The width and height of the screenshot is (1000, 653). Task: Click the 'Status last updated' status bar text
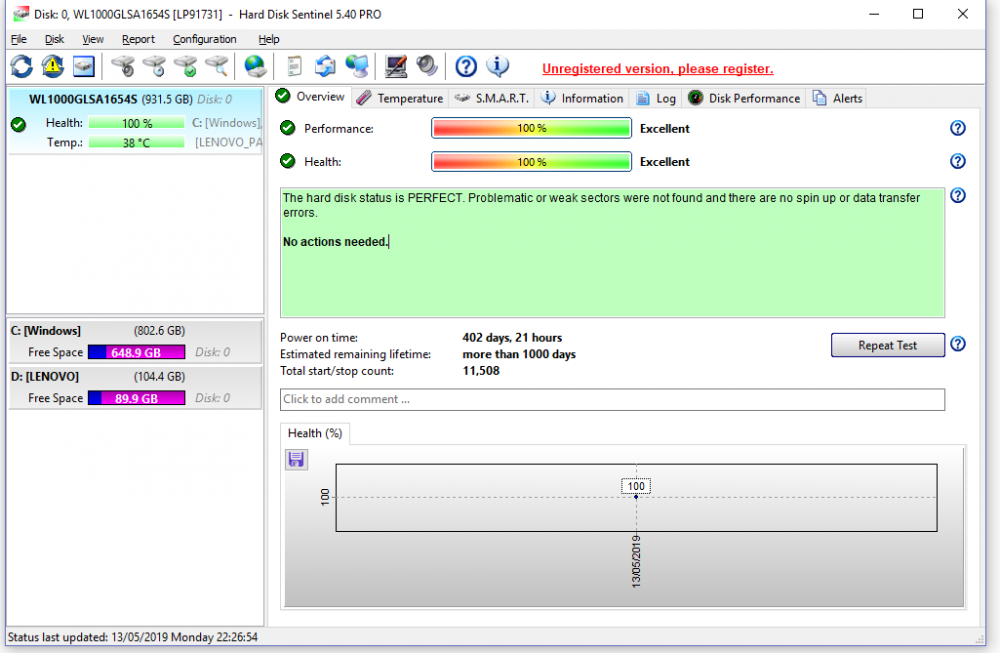click(133, 637)
